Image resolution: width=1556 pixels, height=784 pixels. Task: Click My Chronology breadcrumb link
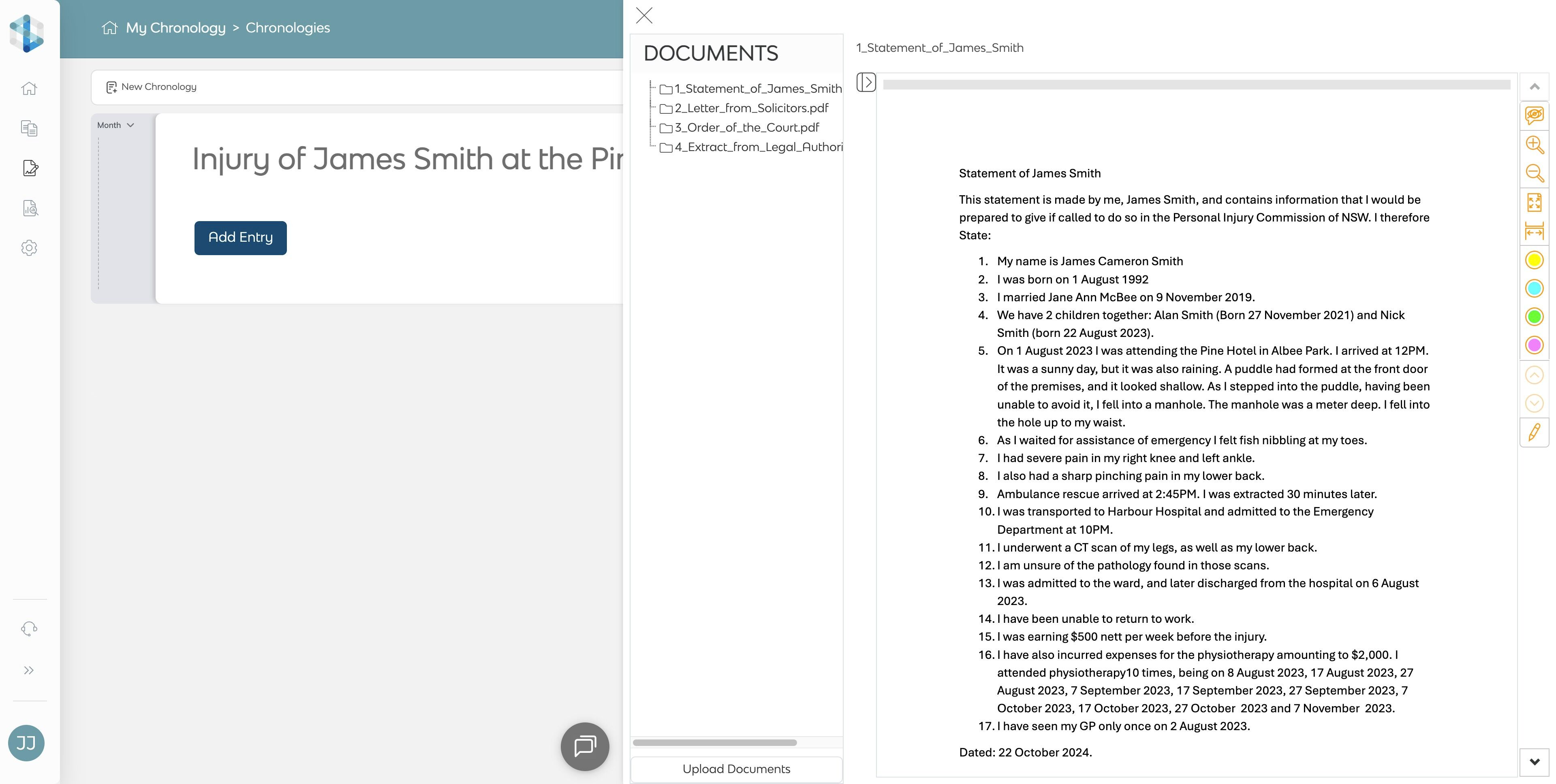point(175,28)
